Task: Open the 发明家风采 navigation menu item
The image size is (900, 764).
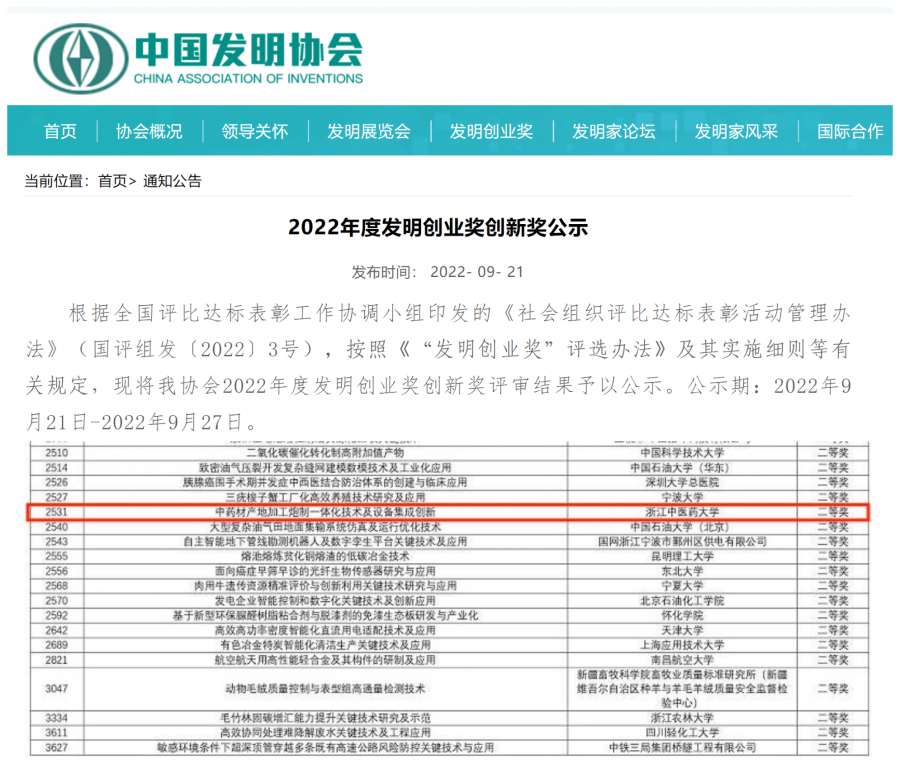Action: tap(736, 131)
